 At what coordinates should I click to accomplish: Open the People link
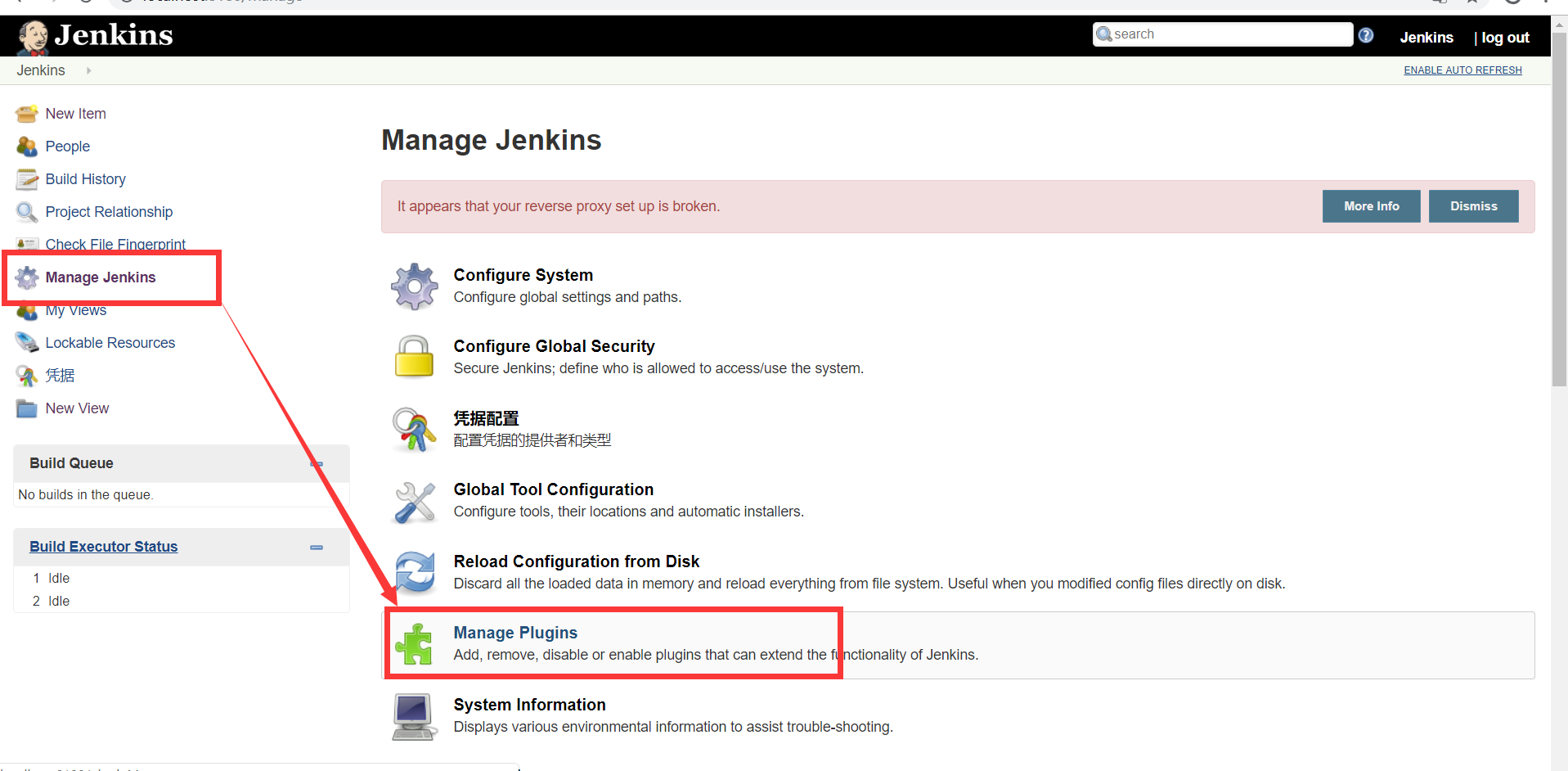click(67, 147)
